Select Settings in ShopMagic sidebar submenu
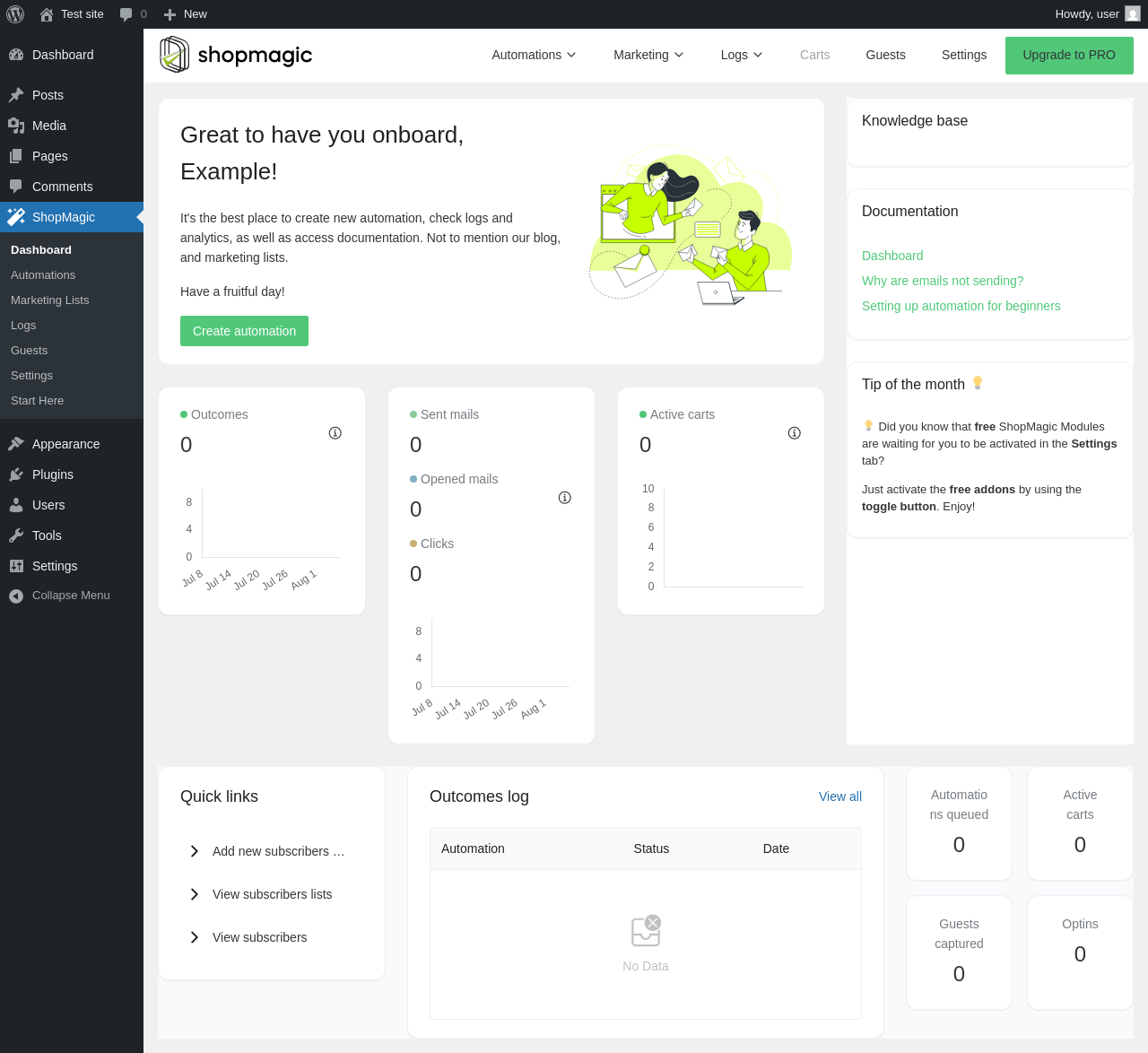Viewport: 1148px width, 1053px height. tap(31, 376)
